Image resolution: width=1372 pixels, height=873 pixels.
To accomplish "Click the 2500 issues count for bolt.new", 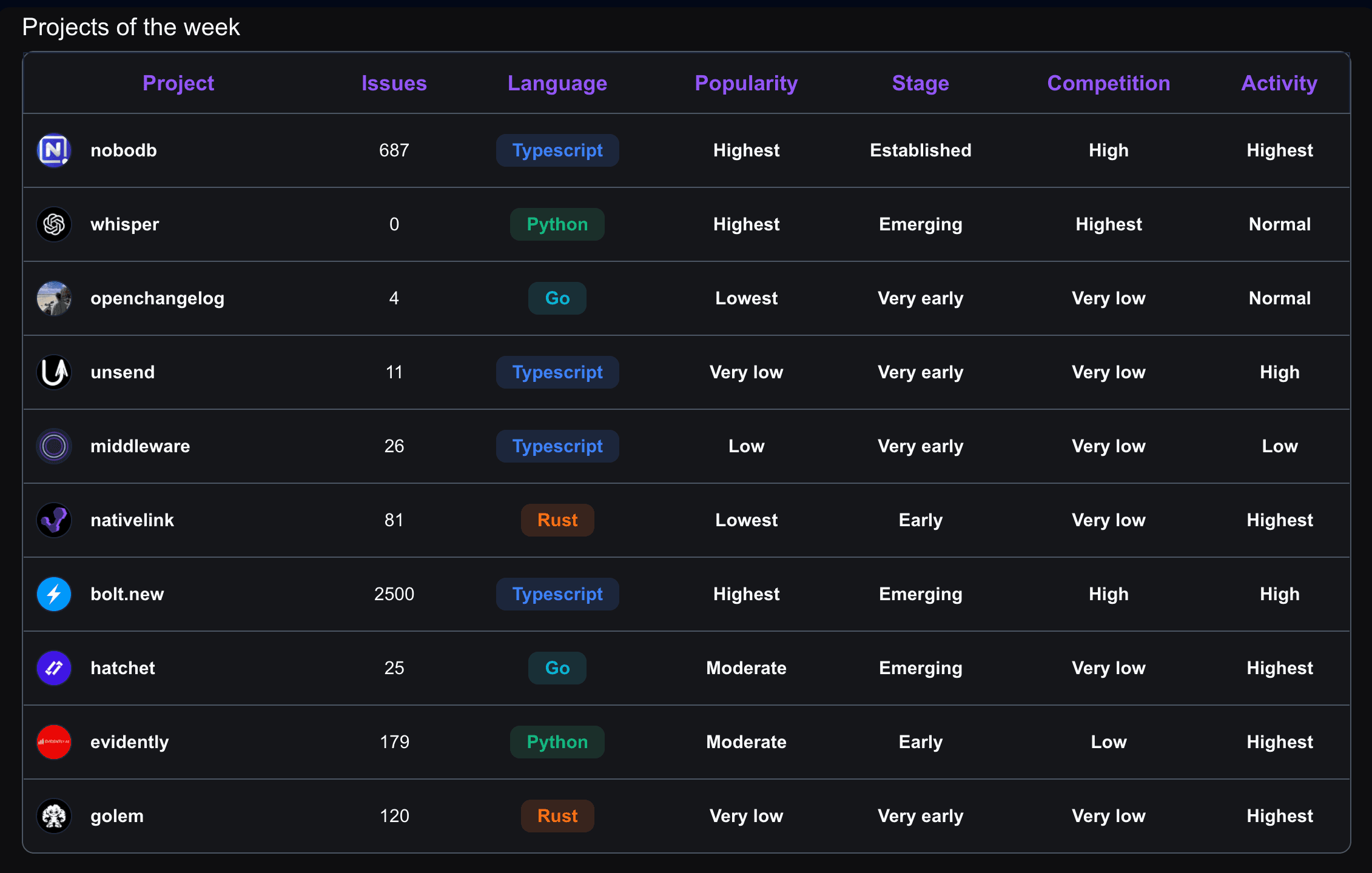I will [x=394, y=594].
